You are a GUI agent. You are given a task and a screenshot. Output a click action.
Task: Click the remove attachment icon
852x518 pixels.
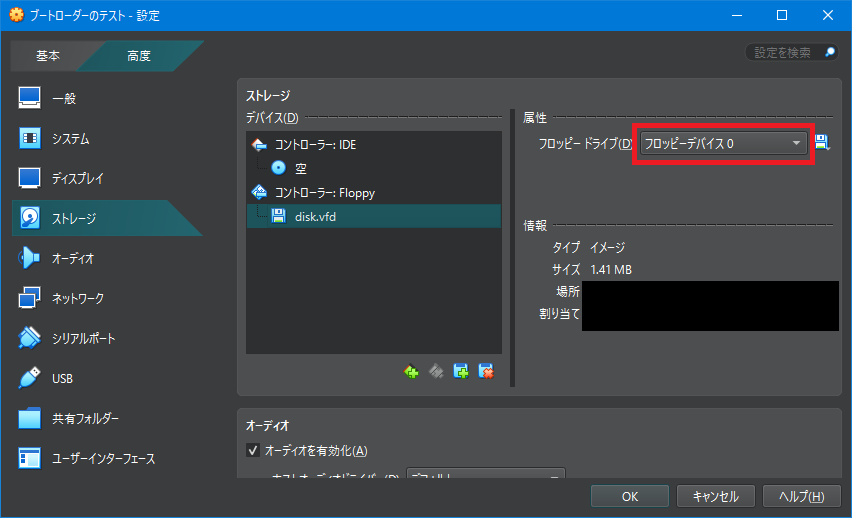tap(486, 372)
